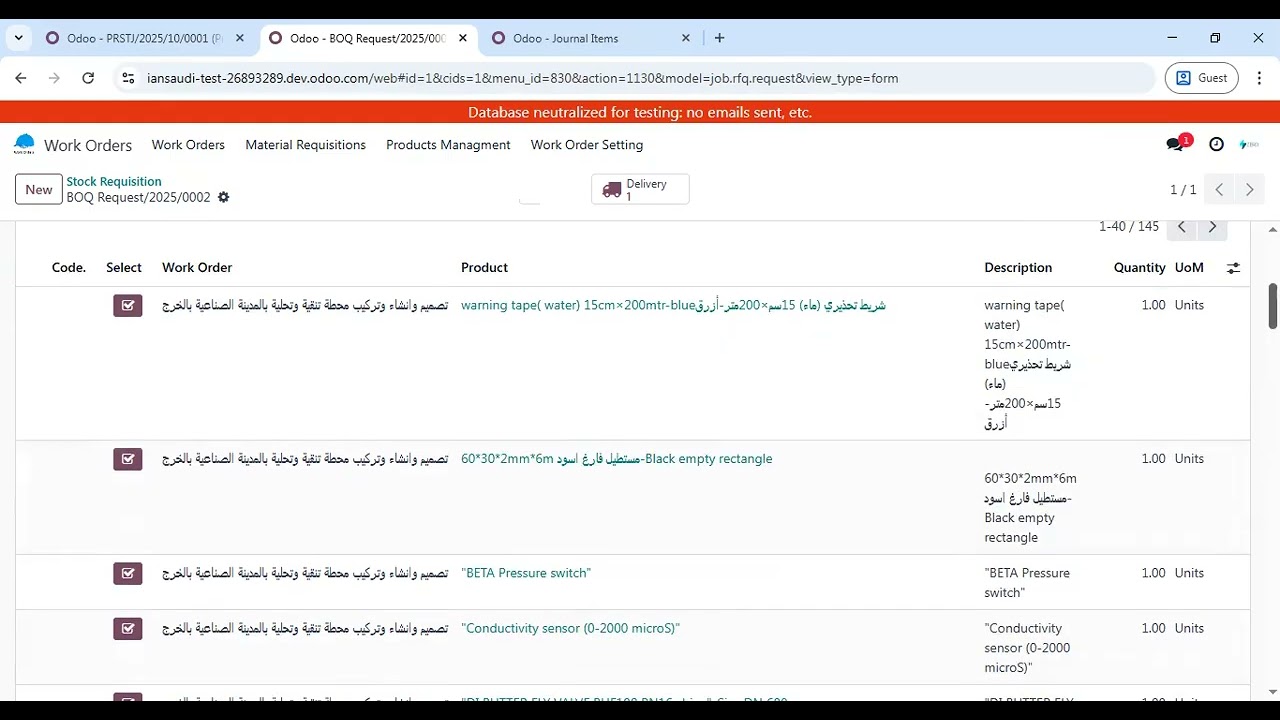The width and height of the screenshot is (1280, 720).
Task: Close the Odoo BOQ Request tab
Action: pyautogui.click(x=462, y=38)
